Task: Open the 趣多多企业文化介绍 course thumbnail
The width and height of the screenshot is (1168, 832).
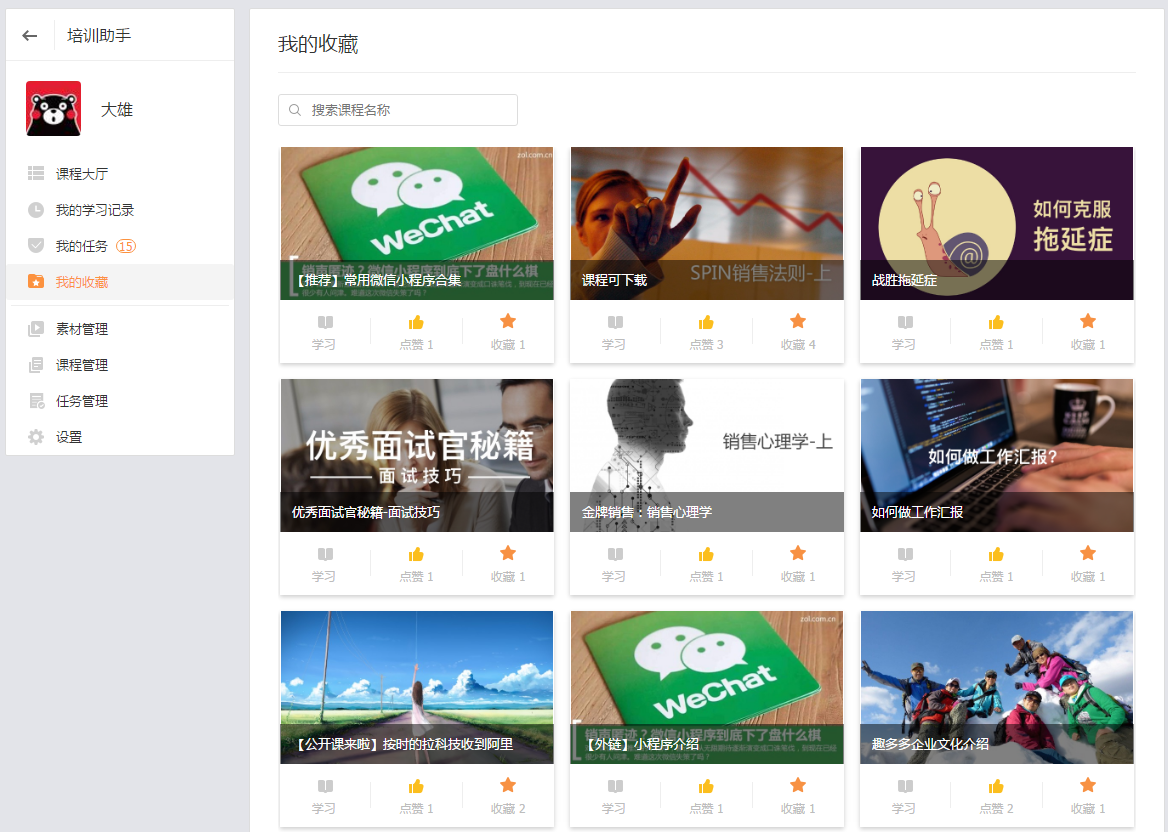Action: [997, 687]
